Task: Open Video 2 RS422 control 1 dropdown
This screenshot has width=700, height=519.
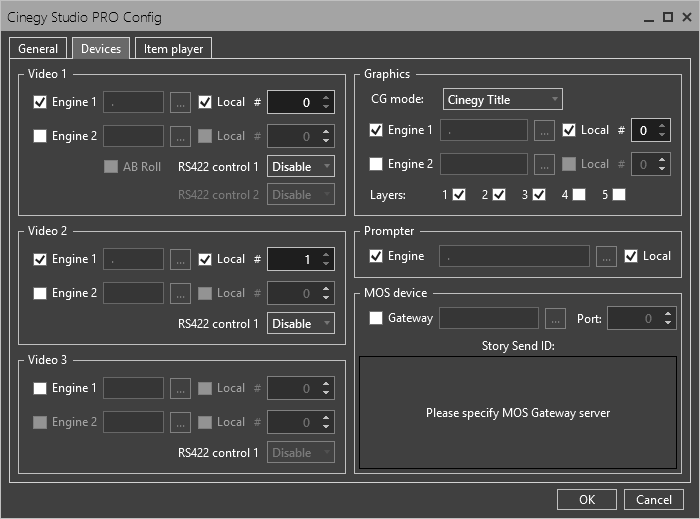Action: (301, 323)
